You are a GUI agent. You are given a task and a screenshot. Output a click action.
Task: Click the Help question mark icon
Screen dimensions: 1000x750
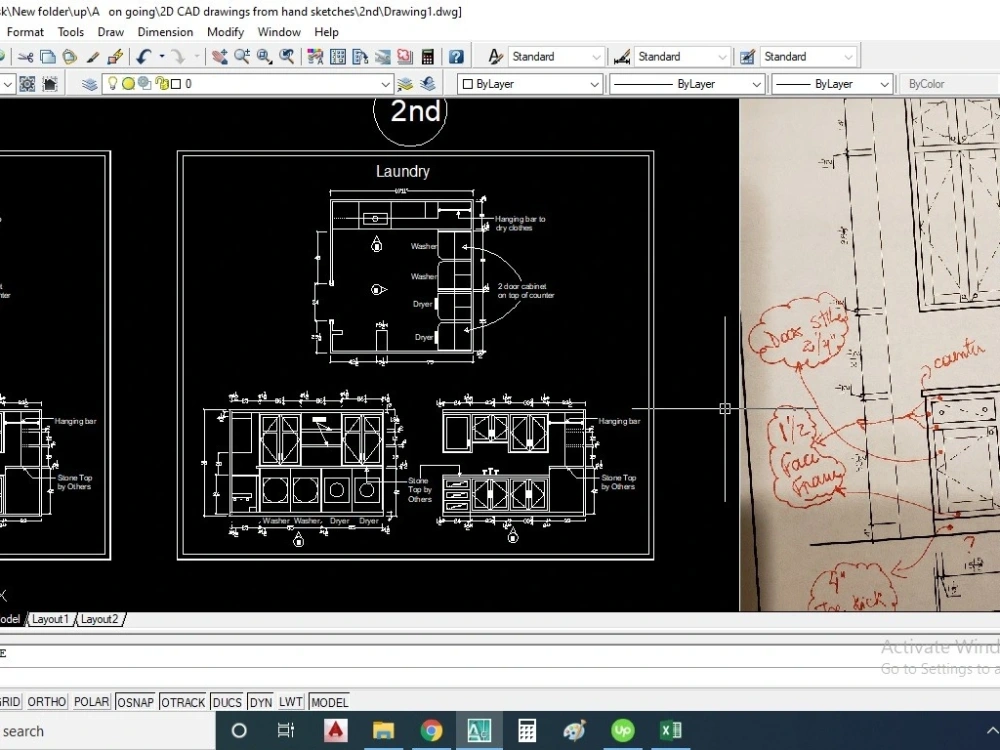pos(457,57)
